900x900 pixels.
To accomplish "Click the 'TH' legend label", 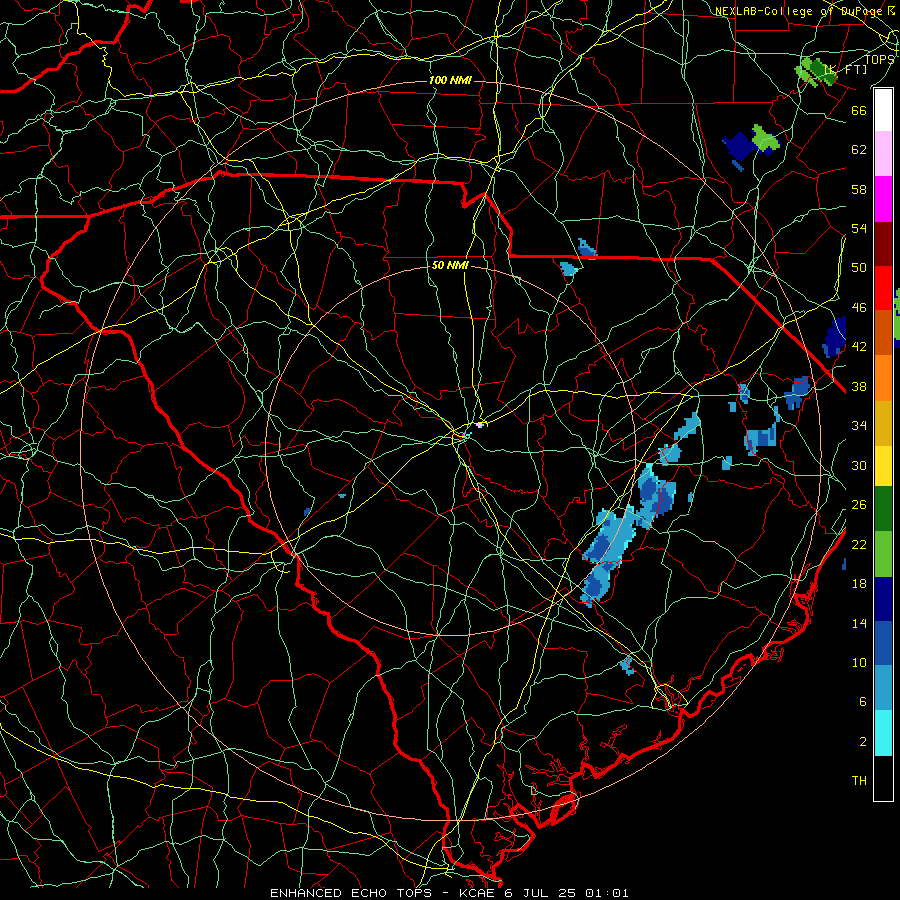I will (859, 781).
